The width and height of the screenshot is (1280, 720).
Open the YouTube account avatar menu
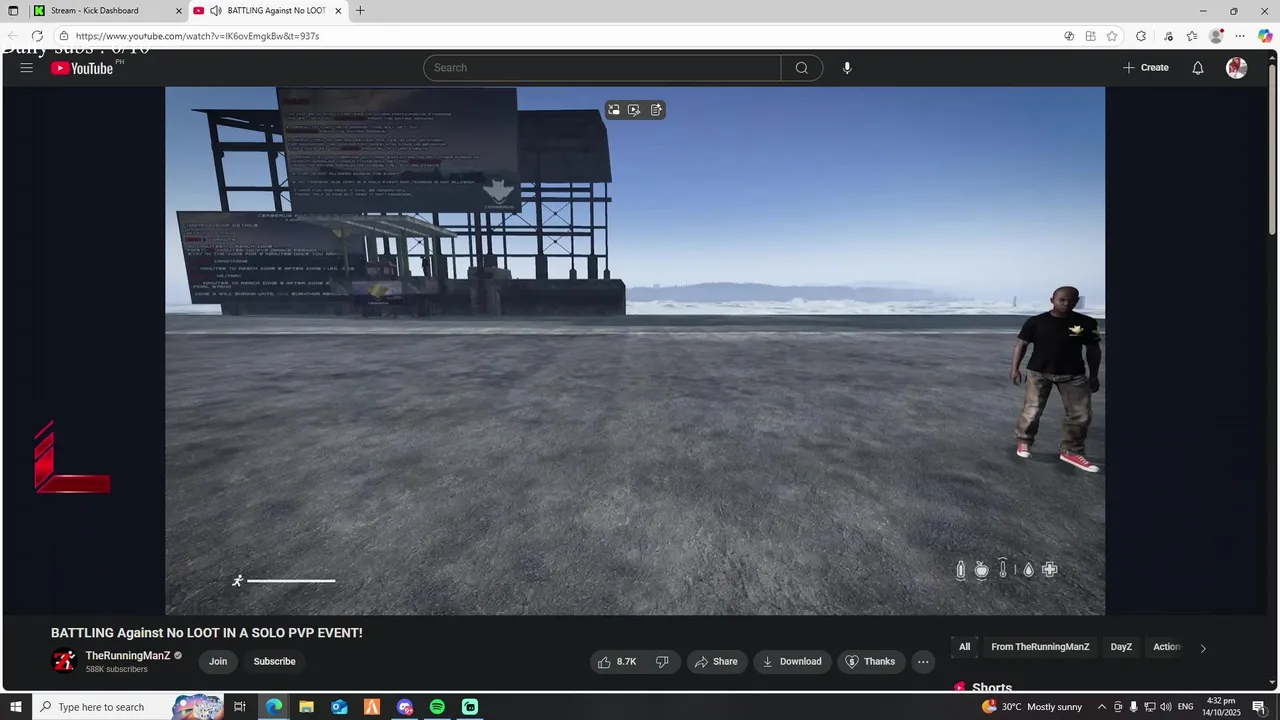pos(1237,68)
